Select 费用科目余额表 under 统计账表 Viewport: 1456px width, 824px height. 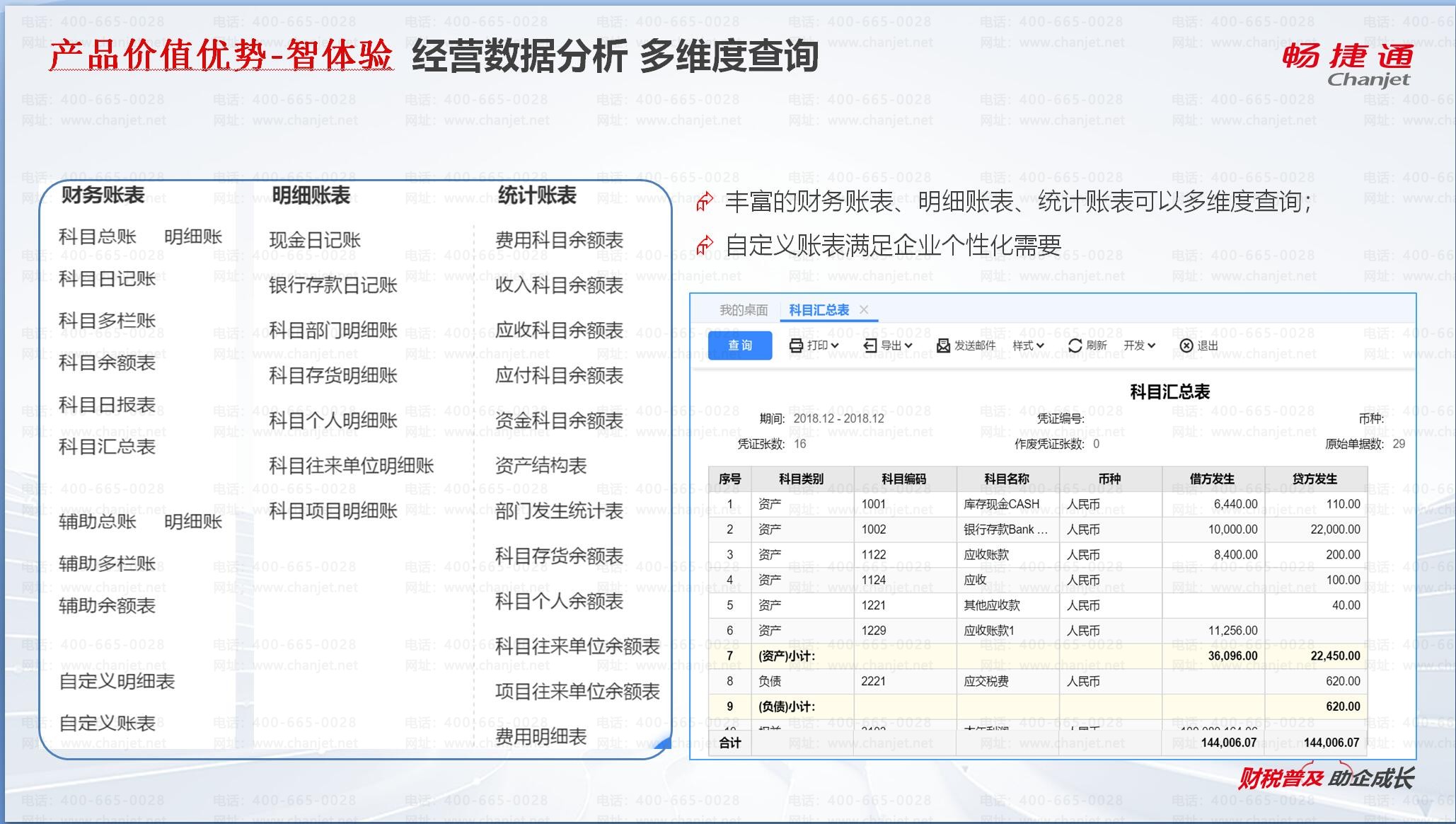[559, 240]
